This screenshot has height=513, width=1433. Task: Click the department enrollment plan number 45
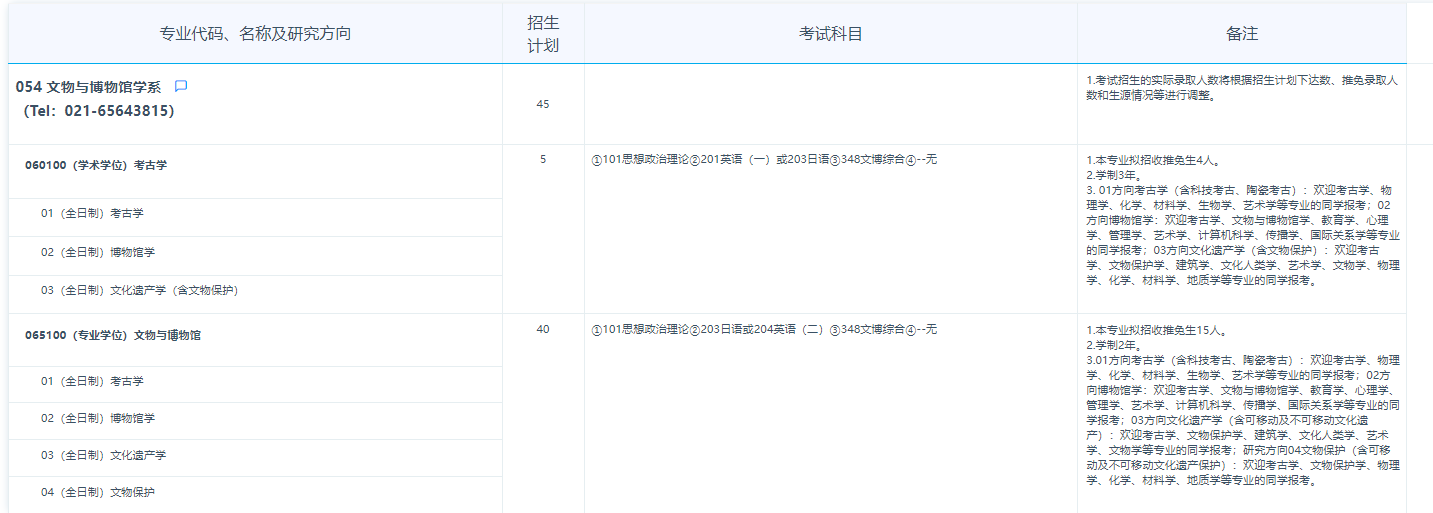coord(543,104)
